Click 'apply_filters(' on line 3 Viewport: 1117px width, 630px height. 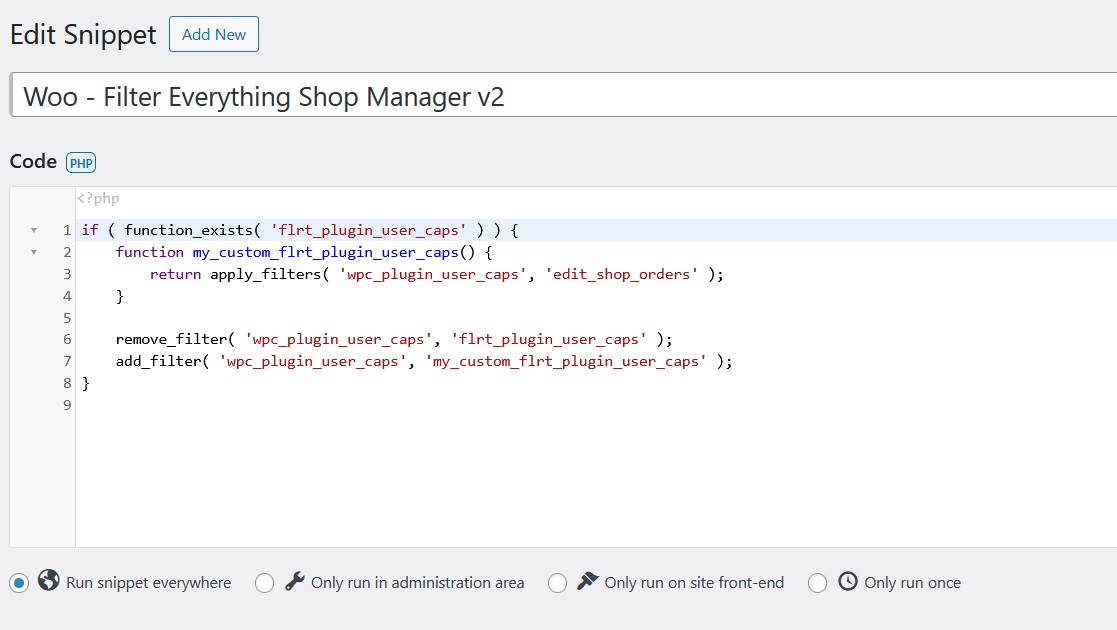(269, 274)
